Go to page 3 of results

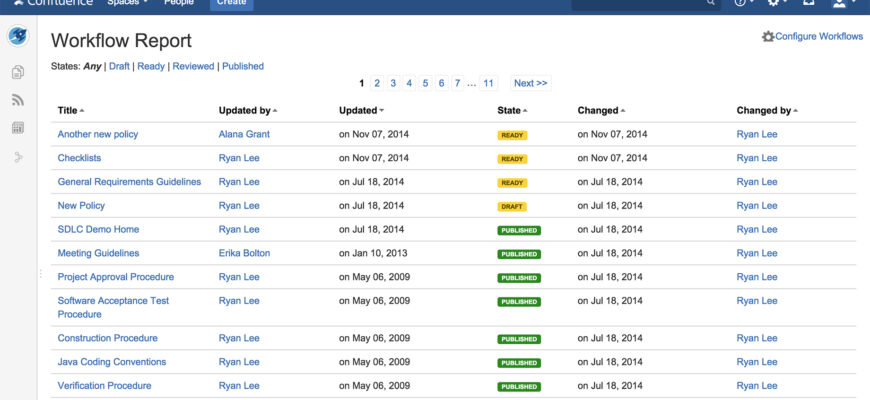click(x=393, y=83)
